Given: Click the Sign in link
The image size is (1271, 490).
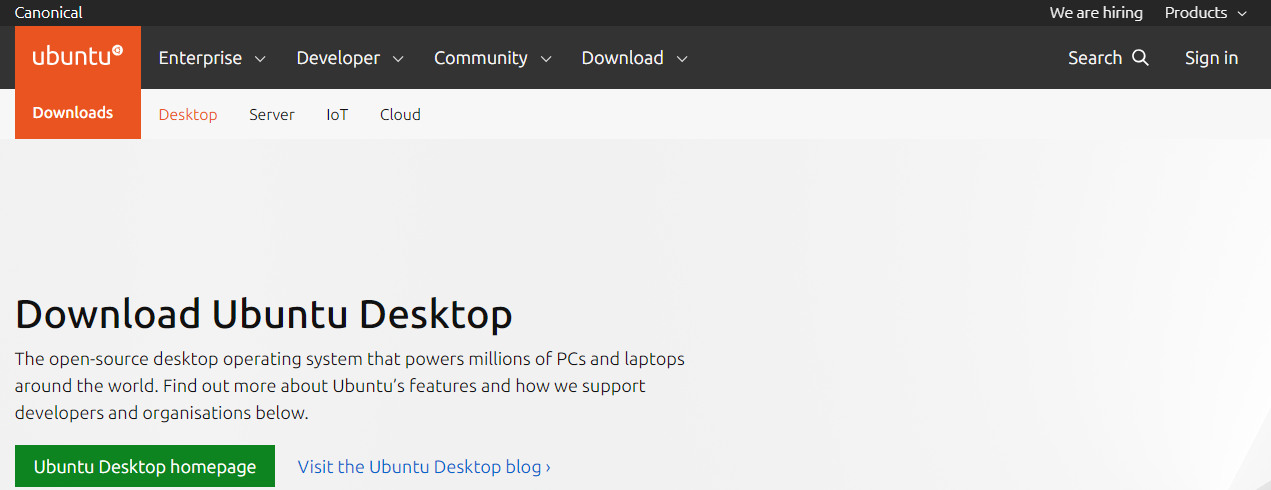Looking at the screenshot, I should coord(1211,58).
